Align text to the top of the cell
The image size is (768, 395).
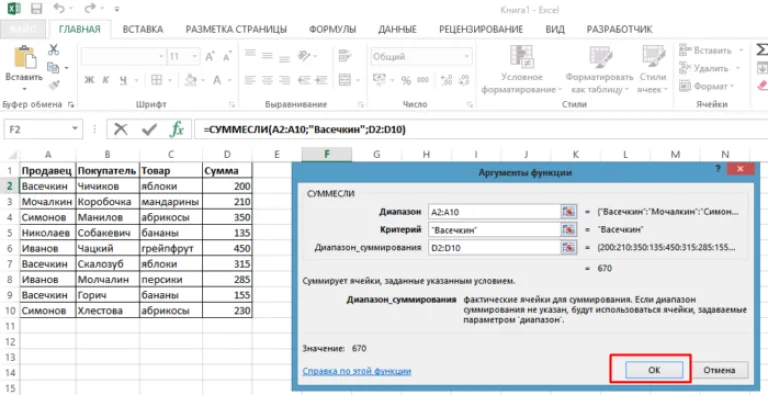click(250, 54)
